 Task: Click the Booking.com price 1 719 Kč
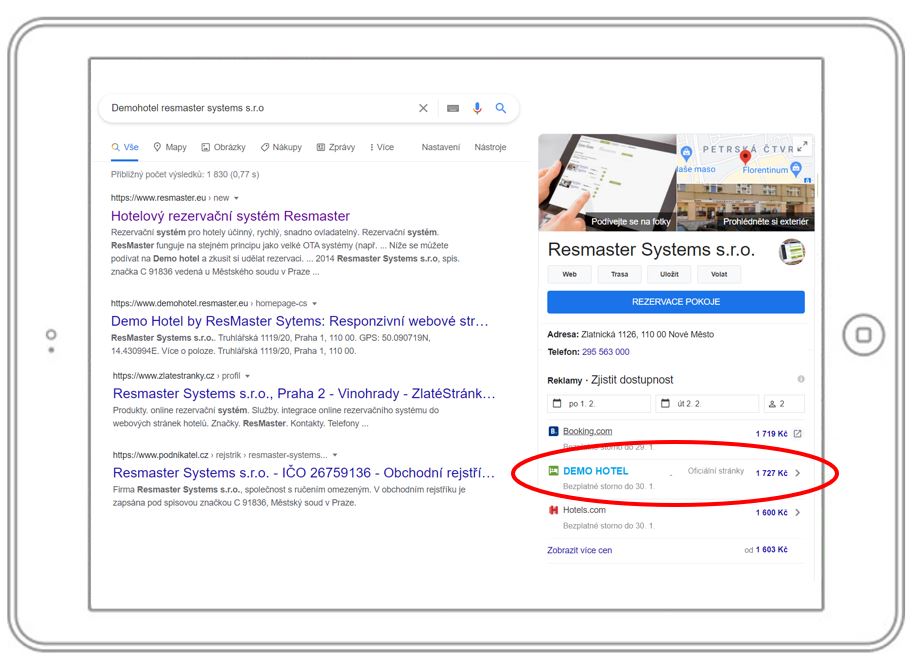[772, 434]
